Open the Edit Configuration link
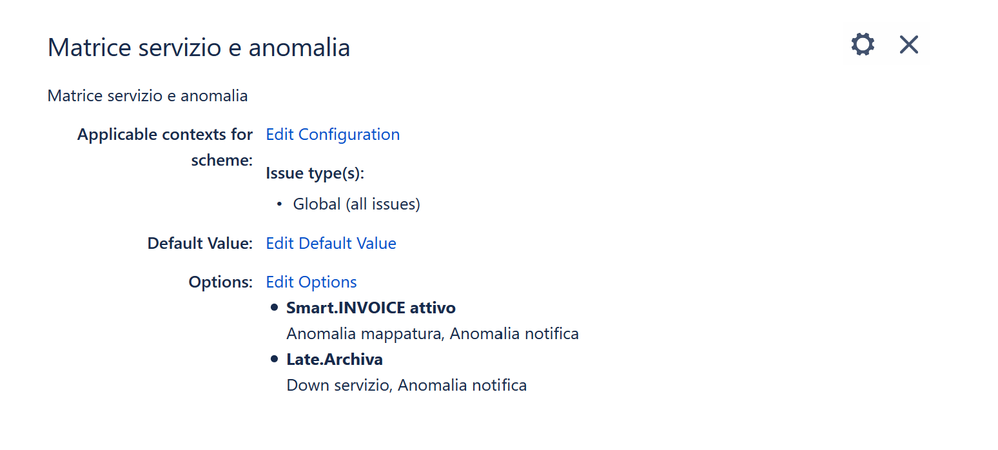Viewport: 998px width, 450px height. pyautogui.click(x=333, y=134)
